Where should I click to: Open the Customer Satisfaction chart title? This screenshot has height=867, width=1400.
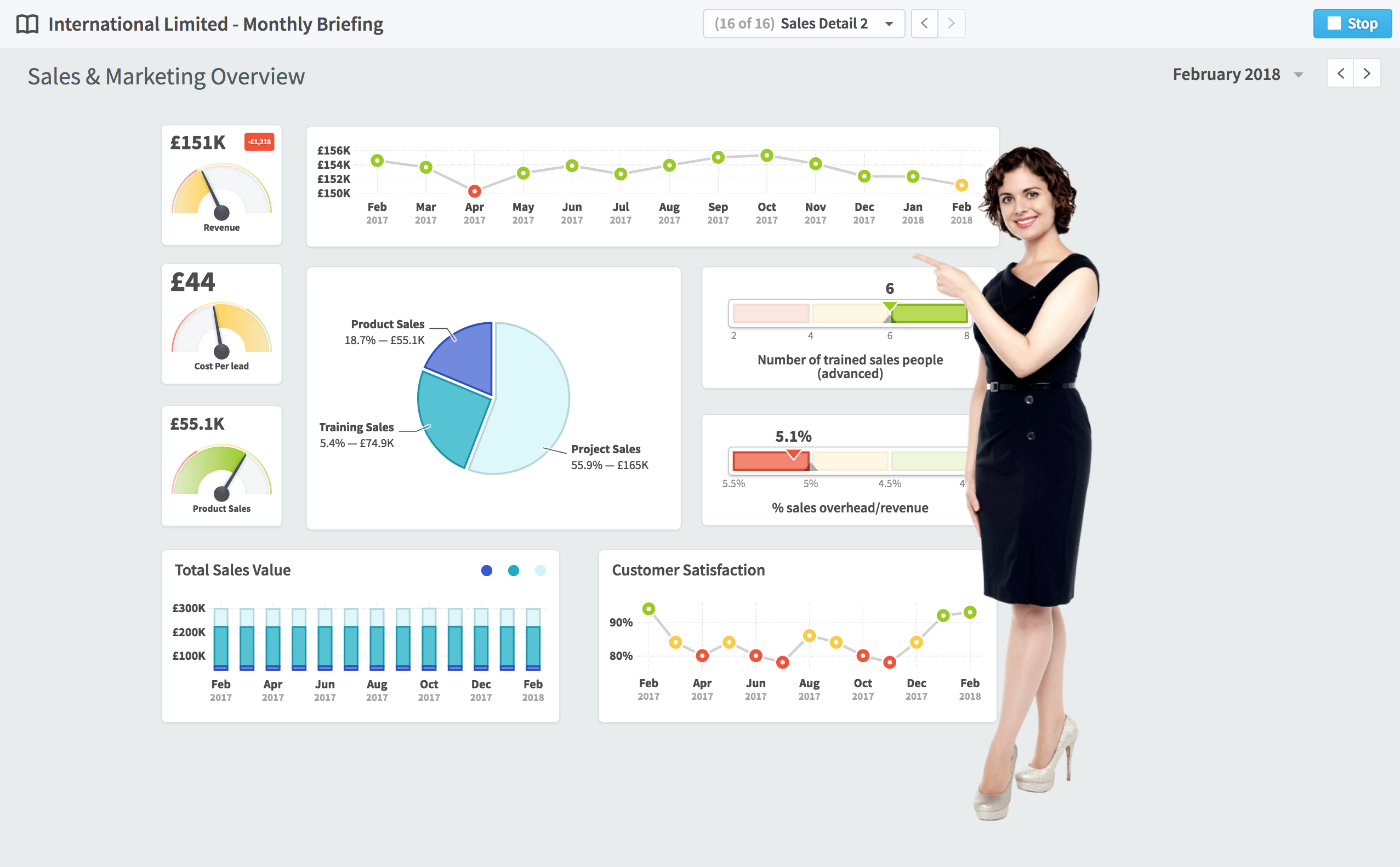coord(688,571)
